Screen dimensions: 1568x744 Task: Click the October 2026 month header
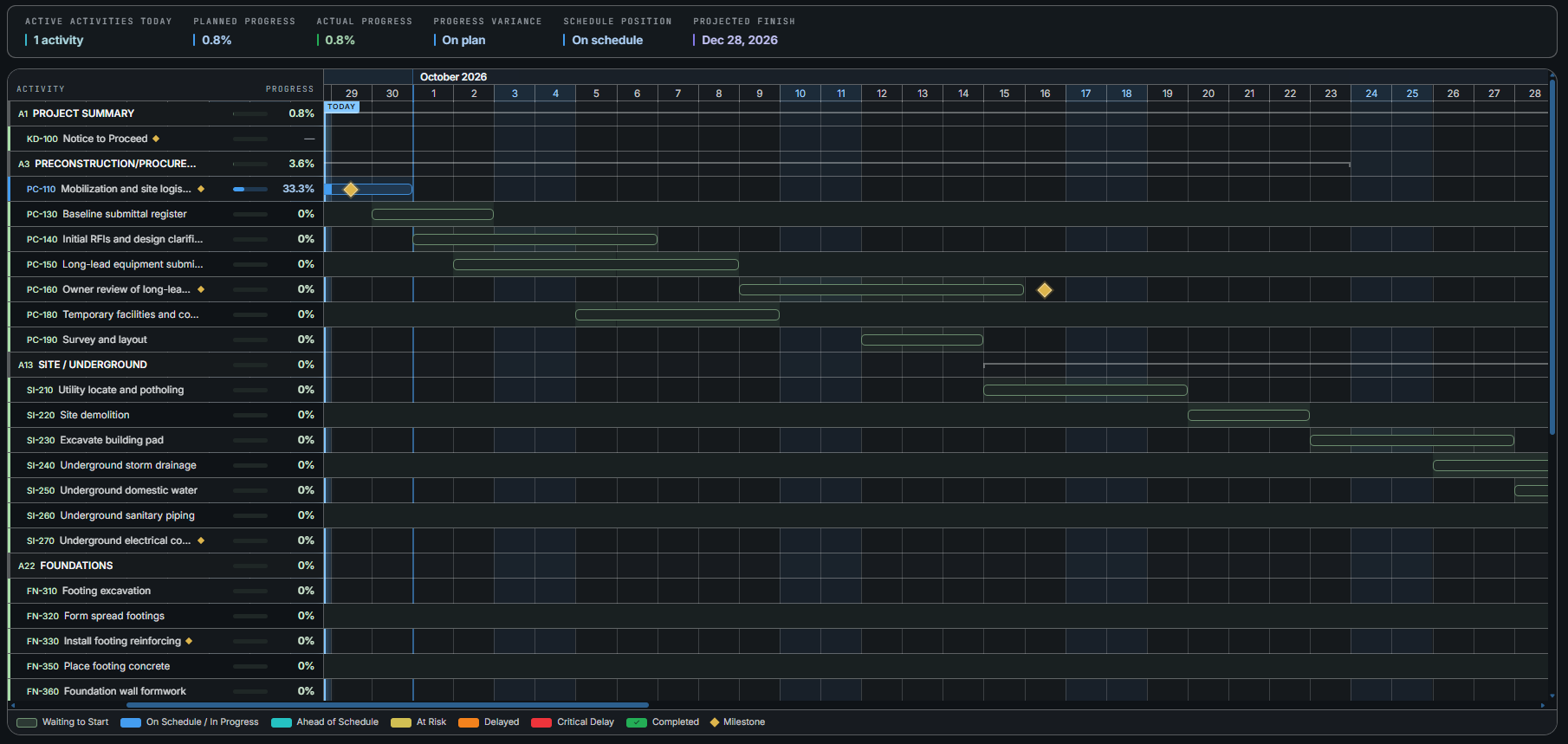click(x=453, y=77)
